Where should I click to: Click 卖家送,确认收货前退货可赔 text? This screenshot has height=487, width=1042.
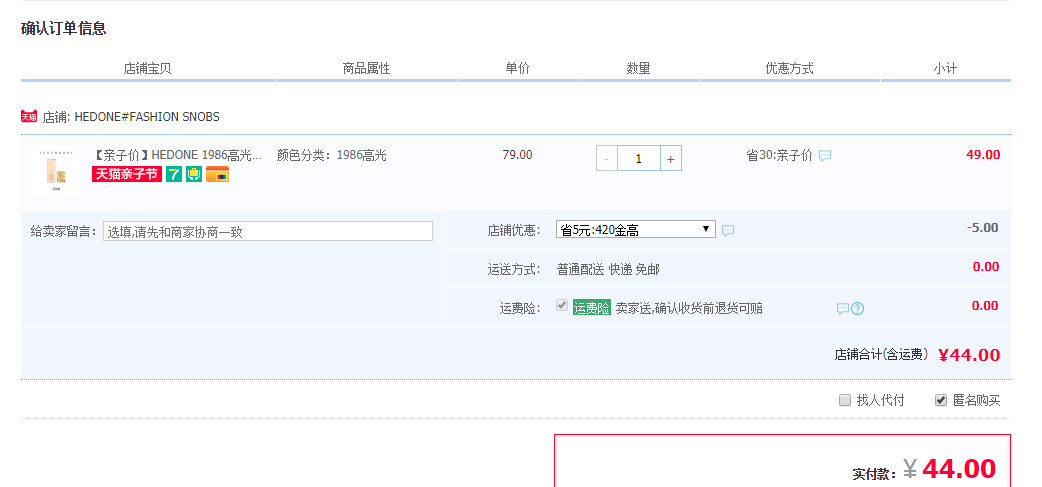click(x=689, y=308)
